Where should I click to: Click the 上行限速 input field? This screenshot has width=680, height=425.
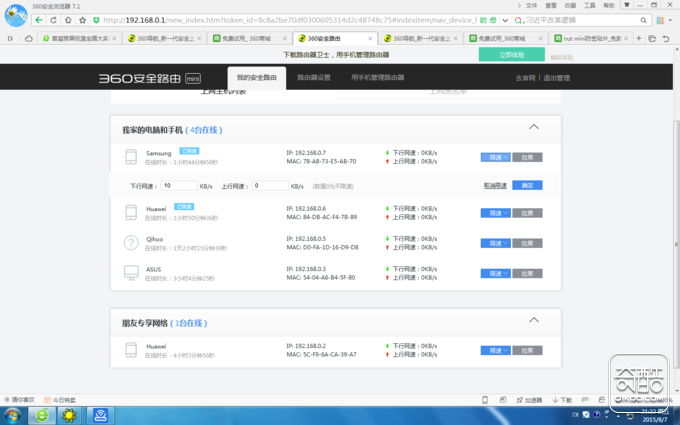coord(270,186)
